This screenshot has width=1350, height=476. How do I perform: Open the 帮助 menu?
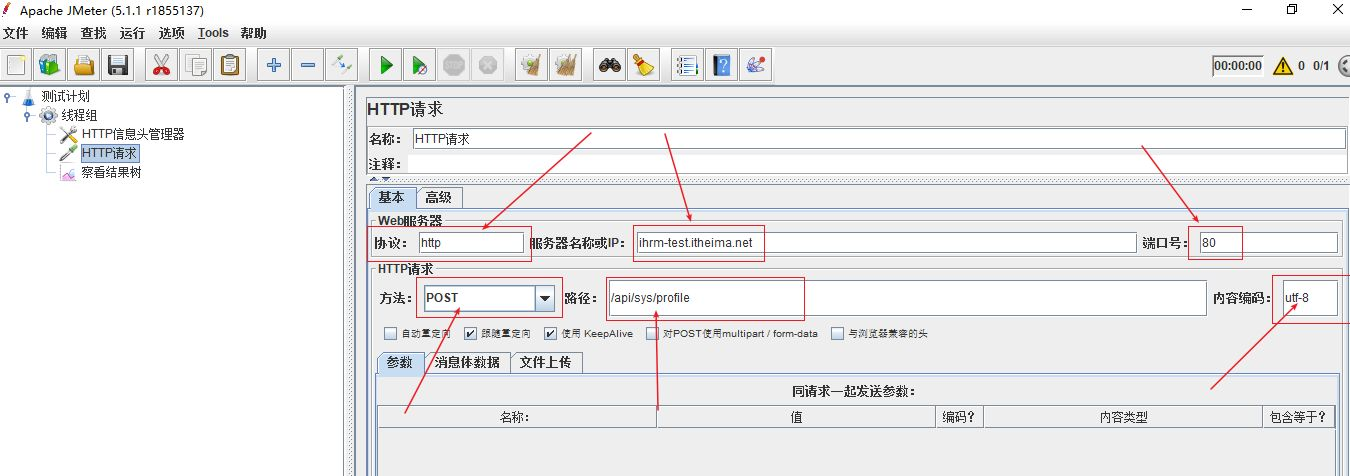coord(254,33)
